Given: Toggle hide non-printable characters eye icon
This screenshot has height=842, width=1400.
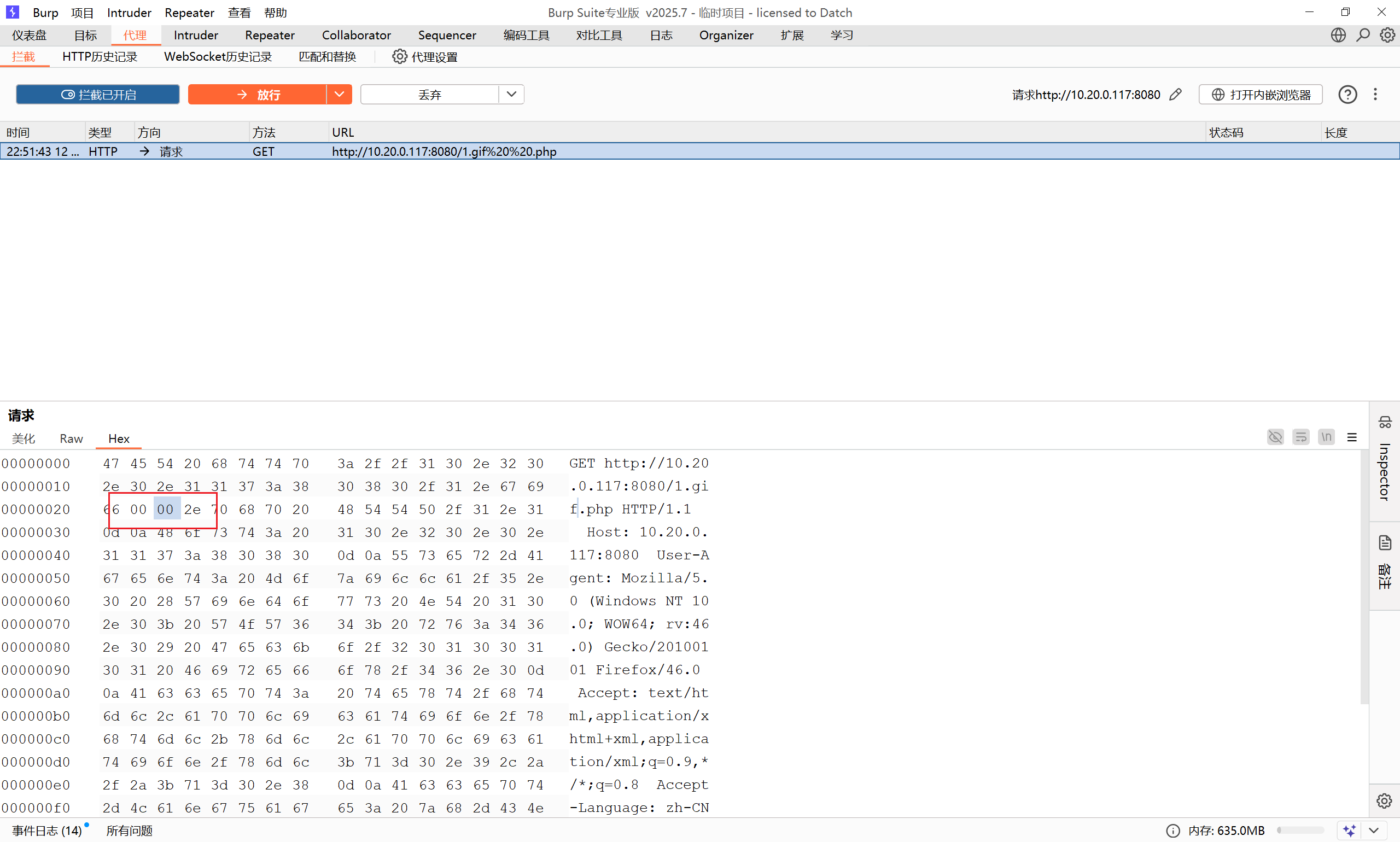Looking at the screenshot, I should (1275, 437).
